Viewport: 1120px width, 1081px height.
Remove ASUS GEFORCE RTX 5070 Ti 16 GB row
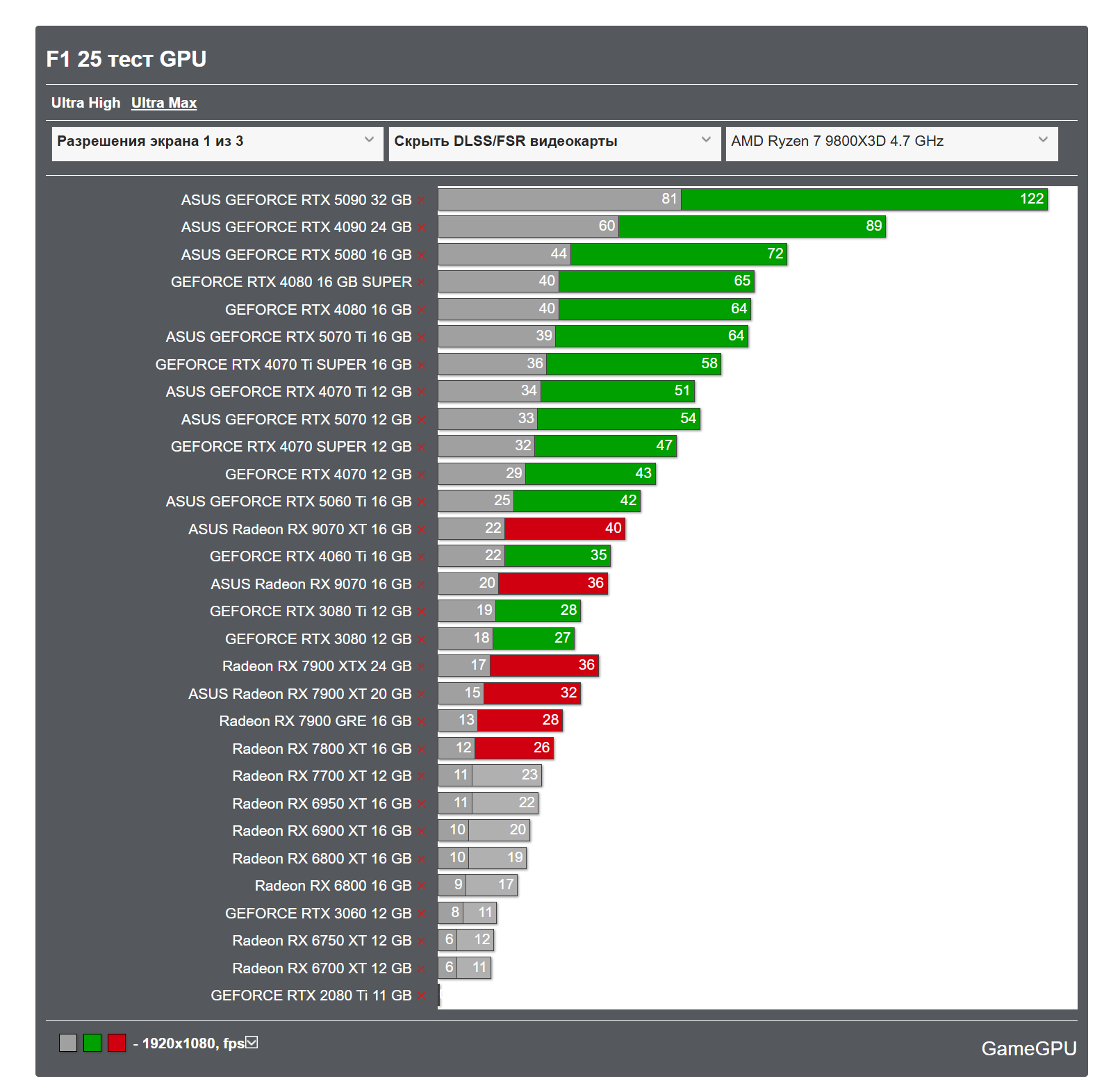pos(422,338)
